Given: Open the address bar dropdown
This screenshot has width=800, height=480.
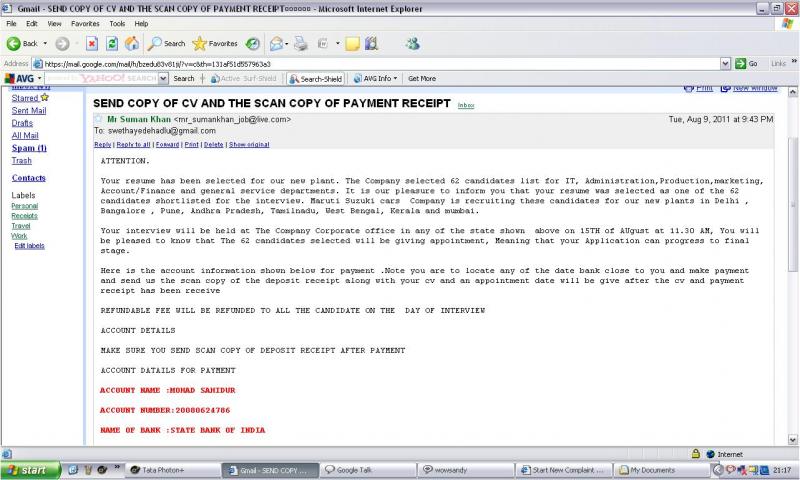Looking at the screenshot, I should [725, 64].
